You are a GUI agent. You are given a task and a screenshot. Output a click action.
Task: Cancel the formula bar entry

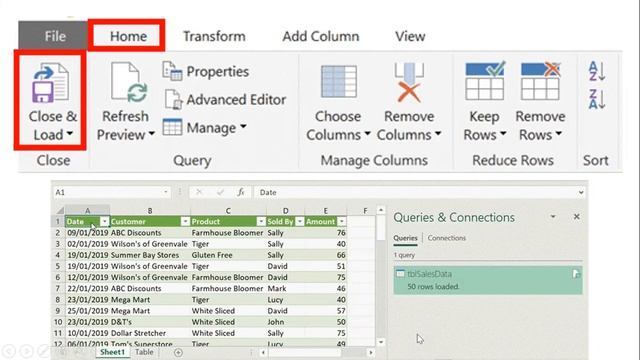tap(199, 192)
